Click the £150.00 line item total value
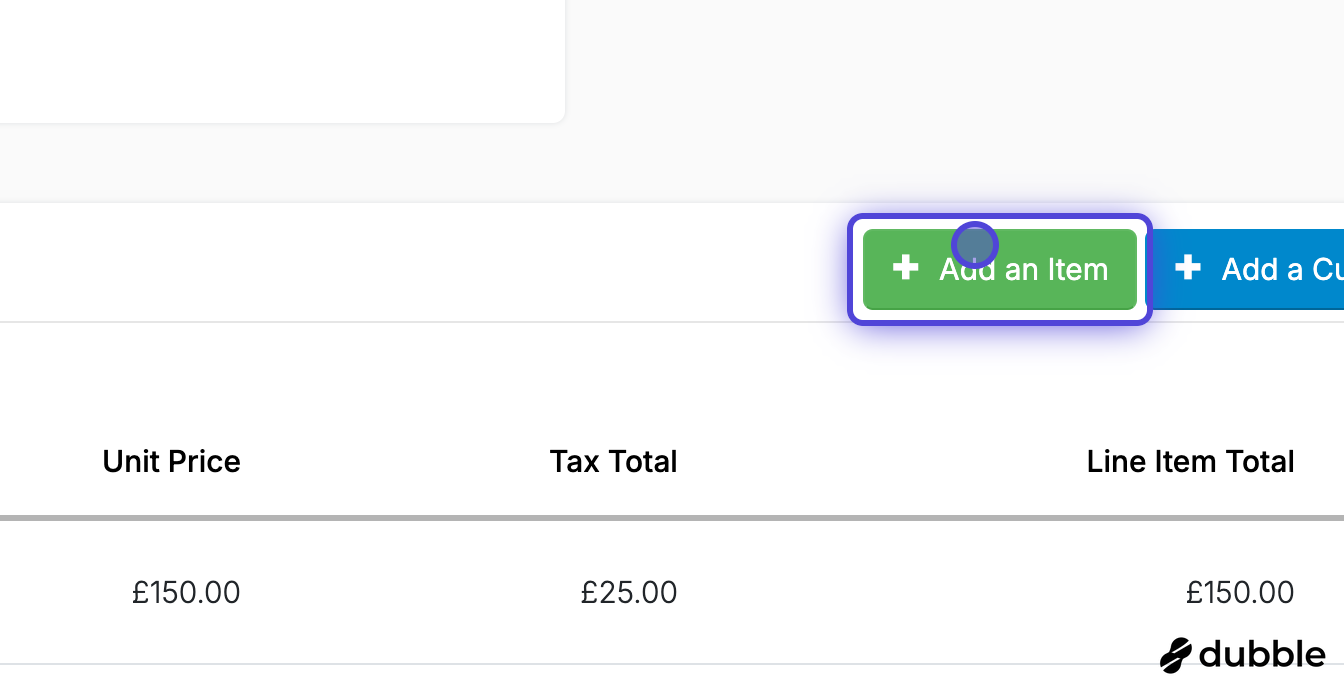 point(1240,592)
